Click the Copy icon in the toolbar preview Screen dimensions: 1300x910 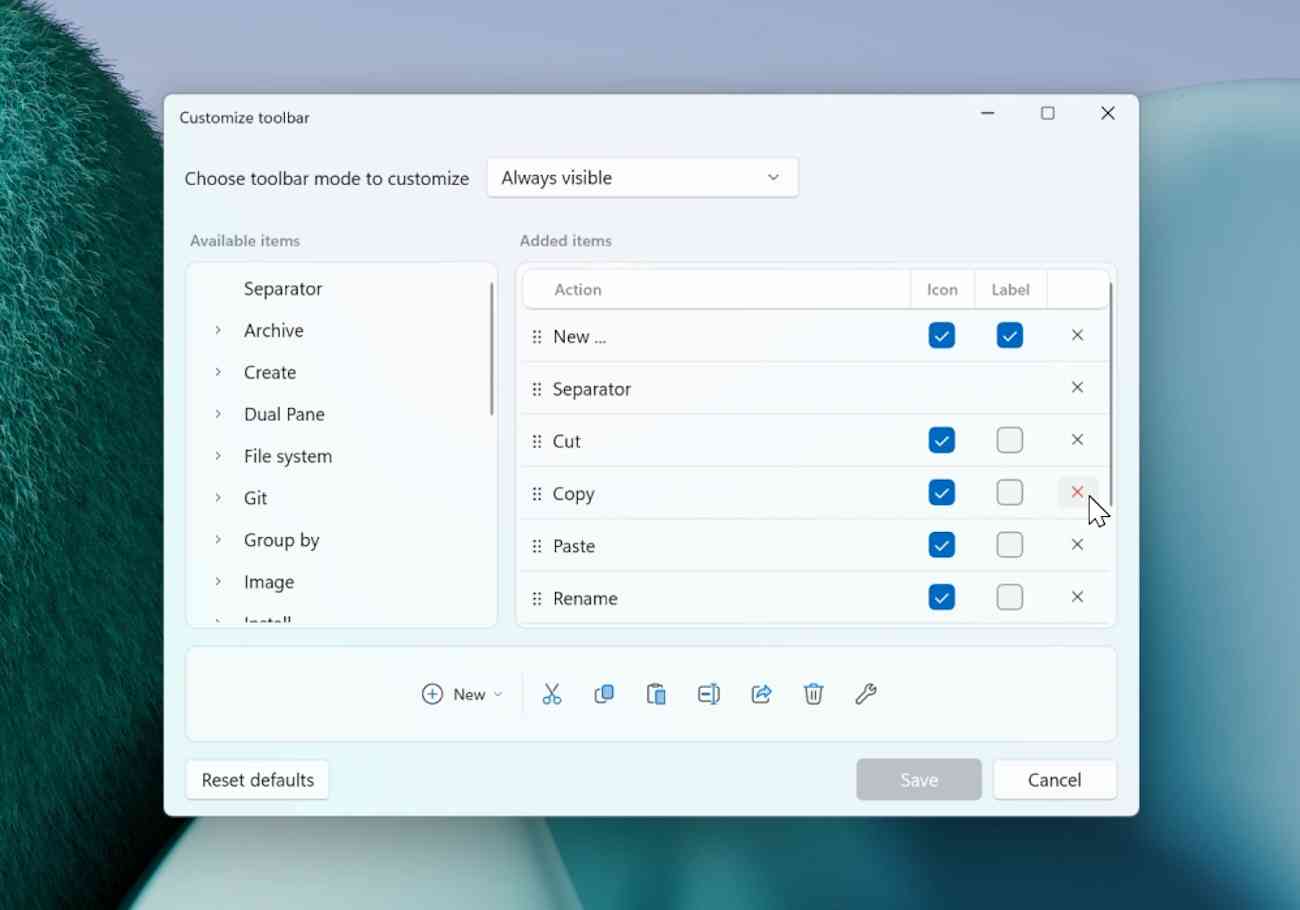pyautogui.click(x=604, y=693)
